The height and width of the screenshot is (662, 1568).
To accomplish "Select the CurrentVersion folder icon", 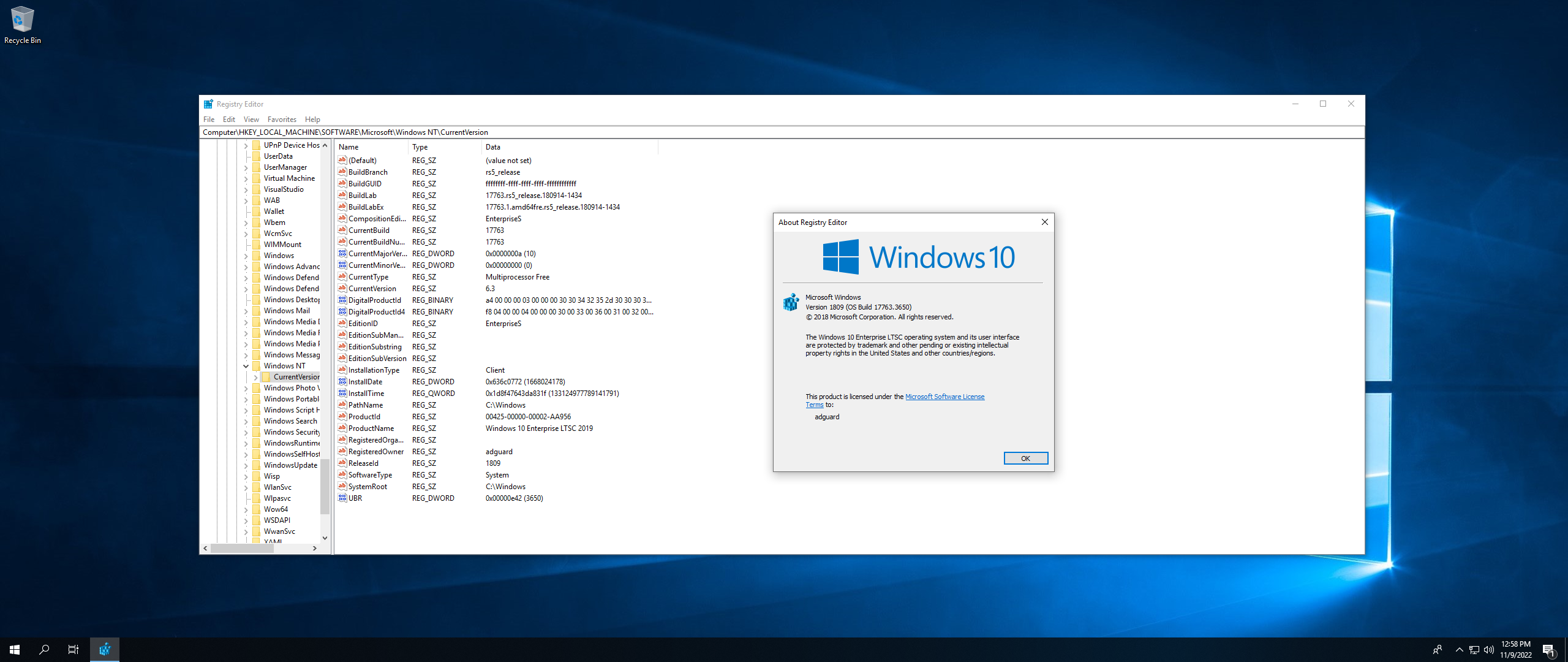I will click(x=266, y=377).
